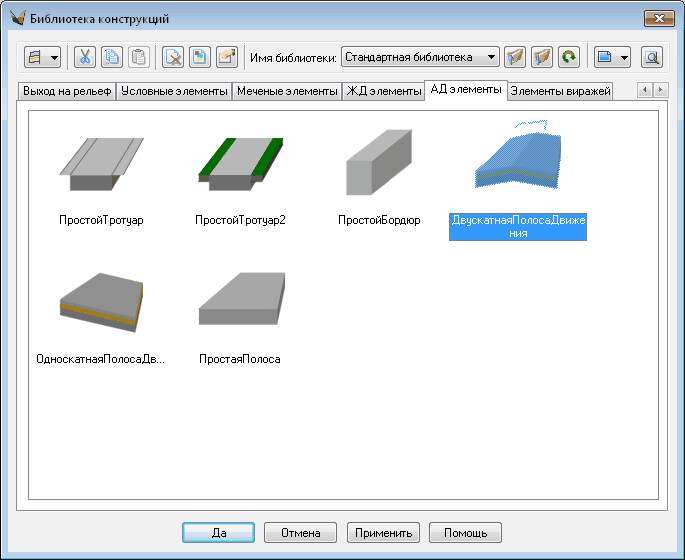685x560 pixels.
Task: Click the Delete element icon with red X
Action: point(173,58)
